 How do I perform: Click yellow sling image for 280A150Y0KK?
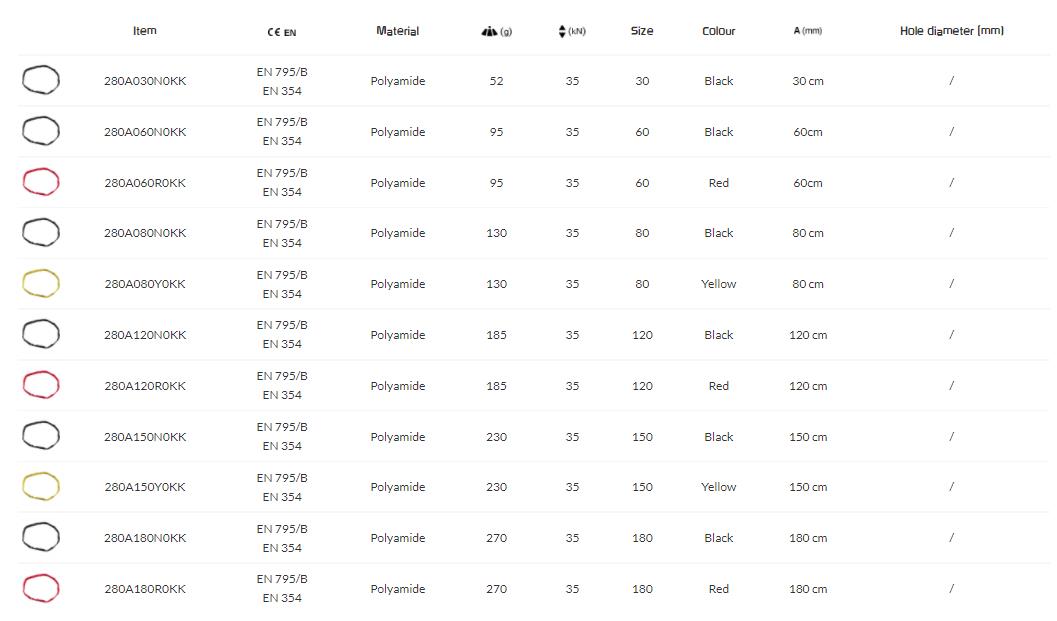(41, 487)
